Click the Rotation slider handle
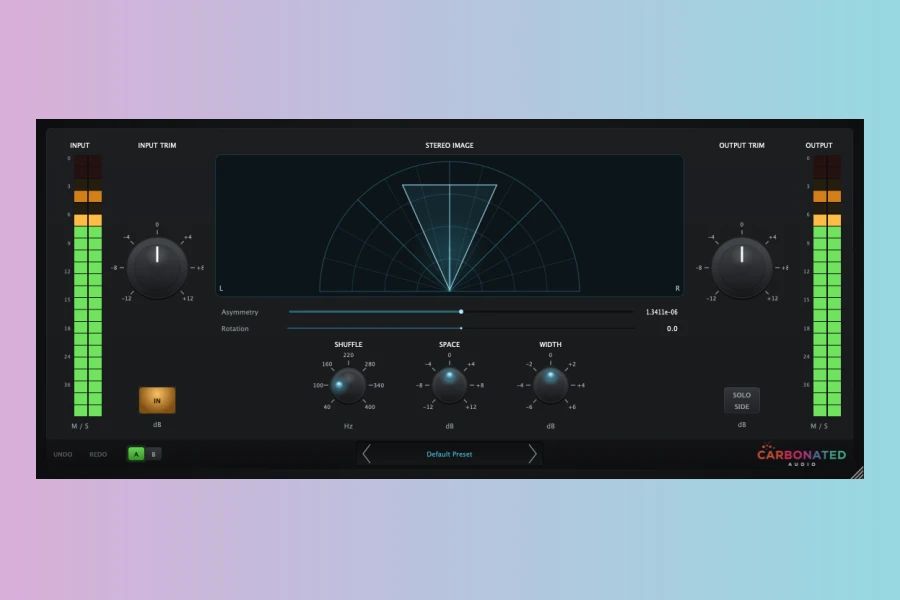Image resolution: width=900 pixels, height=600 pixels. click(461, 328)
